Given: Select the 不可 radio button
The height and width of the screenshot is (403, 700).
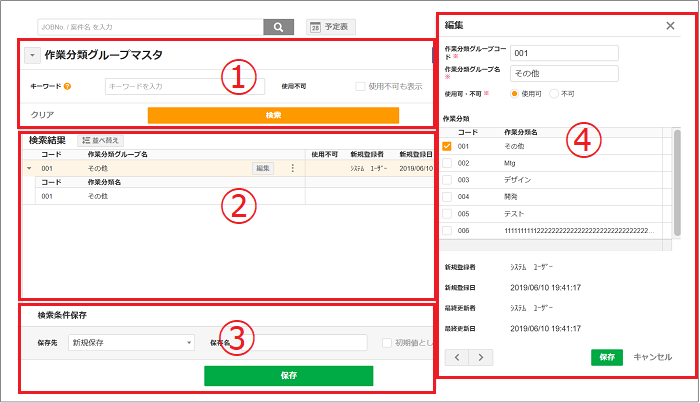Looking at the screenshot, I should click(554, 93).
